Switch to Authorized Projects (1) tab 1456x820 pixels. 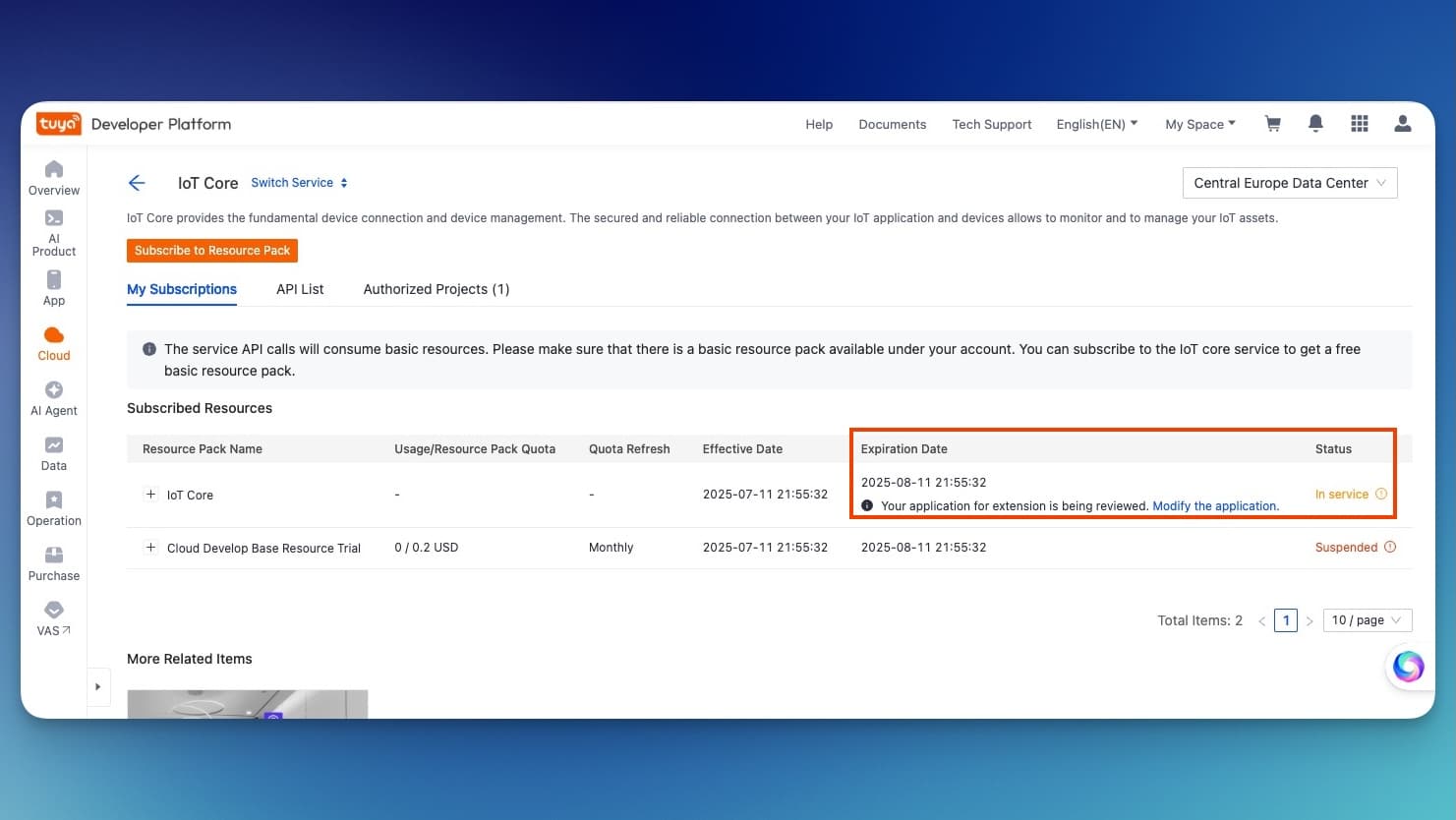click(436, 289)
